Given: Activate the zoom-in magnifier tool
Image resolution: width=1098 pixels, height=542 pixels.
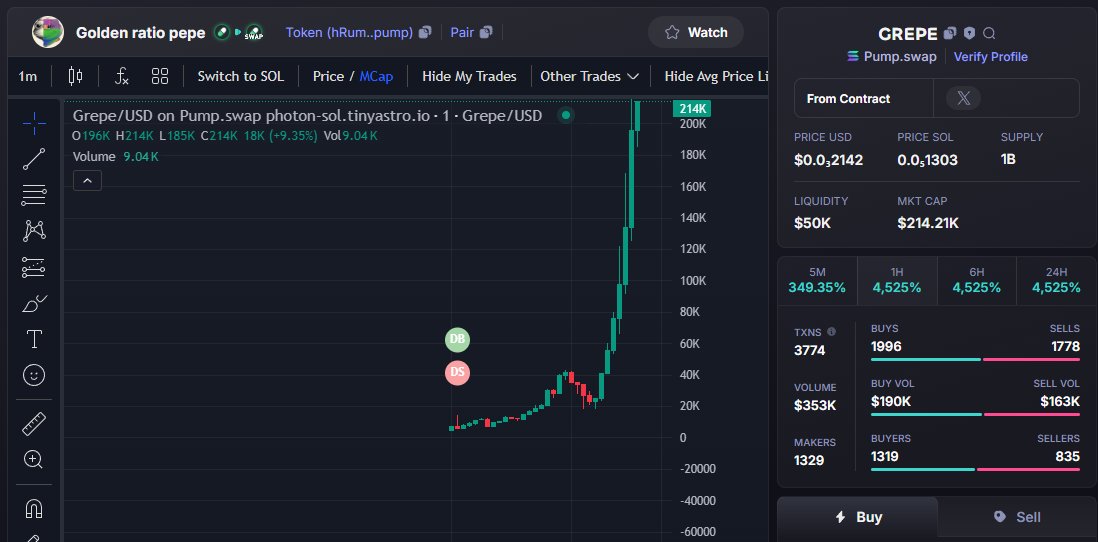Looking at the screenshot, I should [34, 459].
